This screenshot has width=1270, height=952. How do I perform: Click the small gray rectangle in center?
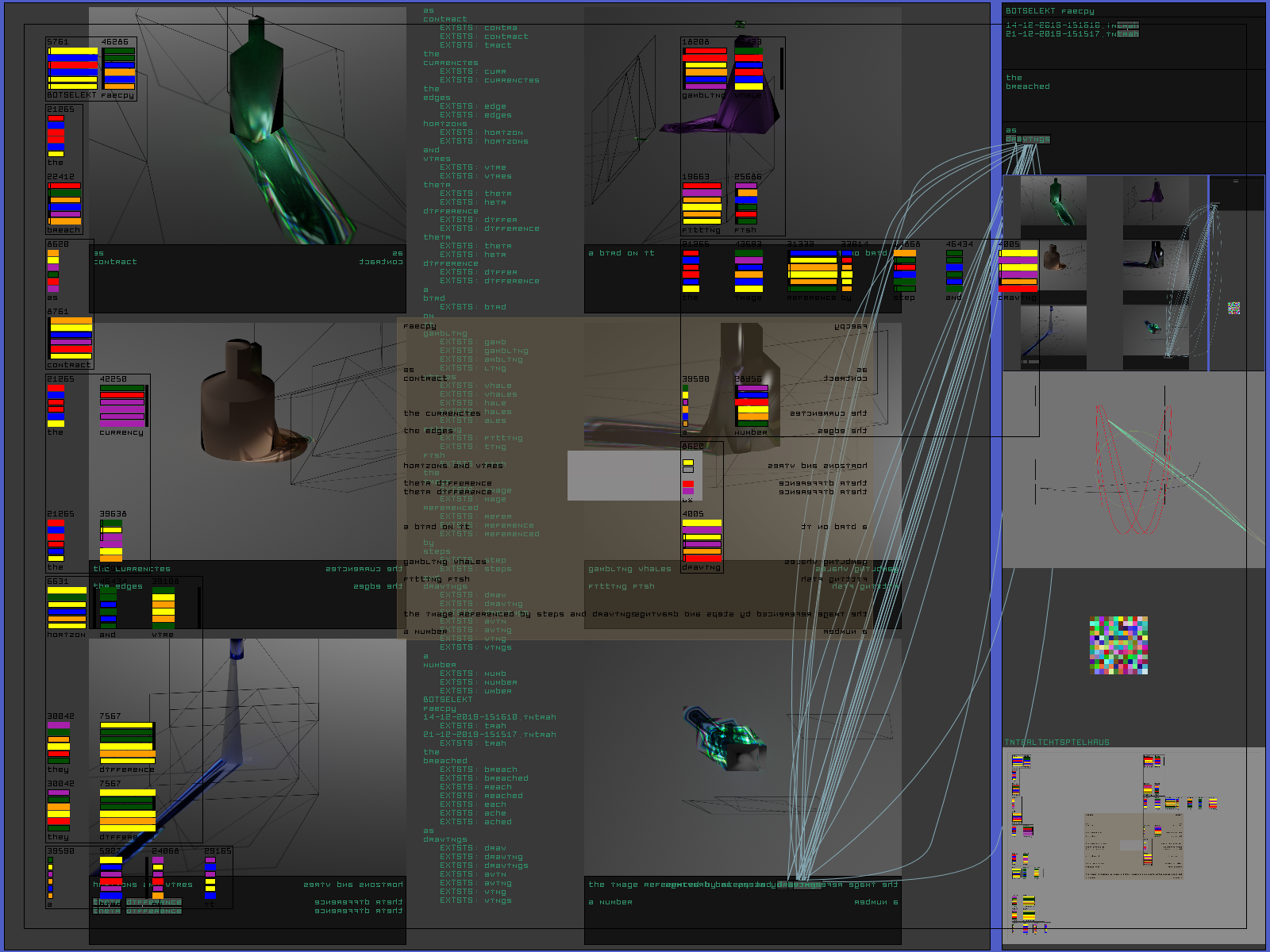pos(623,475)
